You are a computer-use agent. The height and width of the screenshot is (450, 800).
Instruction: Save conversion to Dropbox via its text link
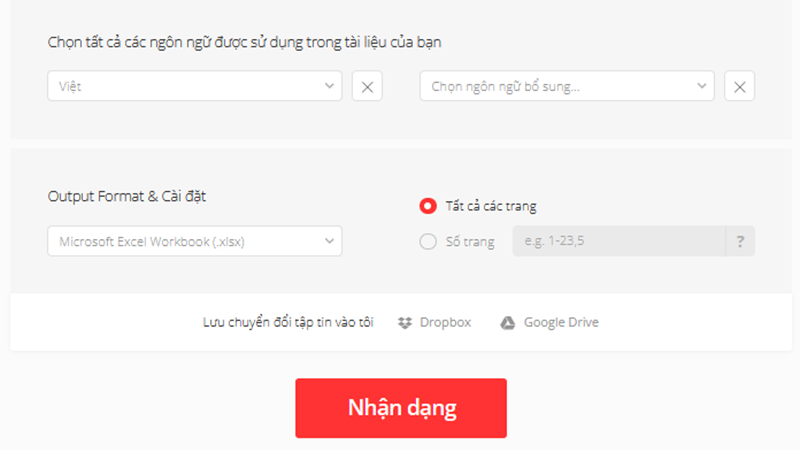tap(445, 322)
